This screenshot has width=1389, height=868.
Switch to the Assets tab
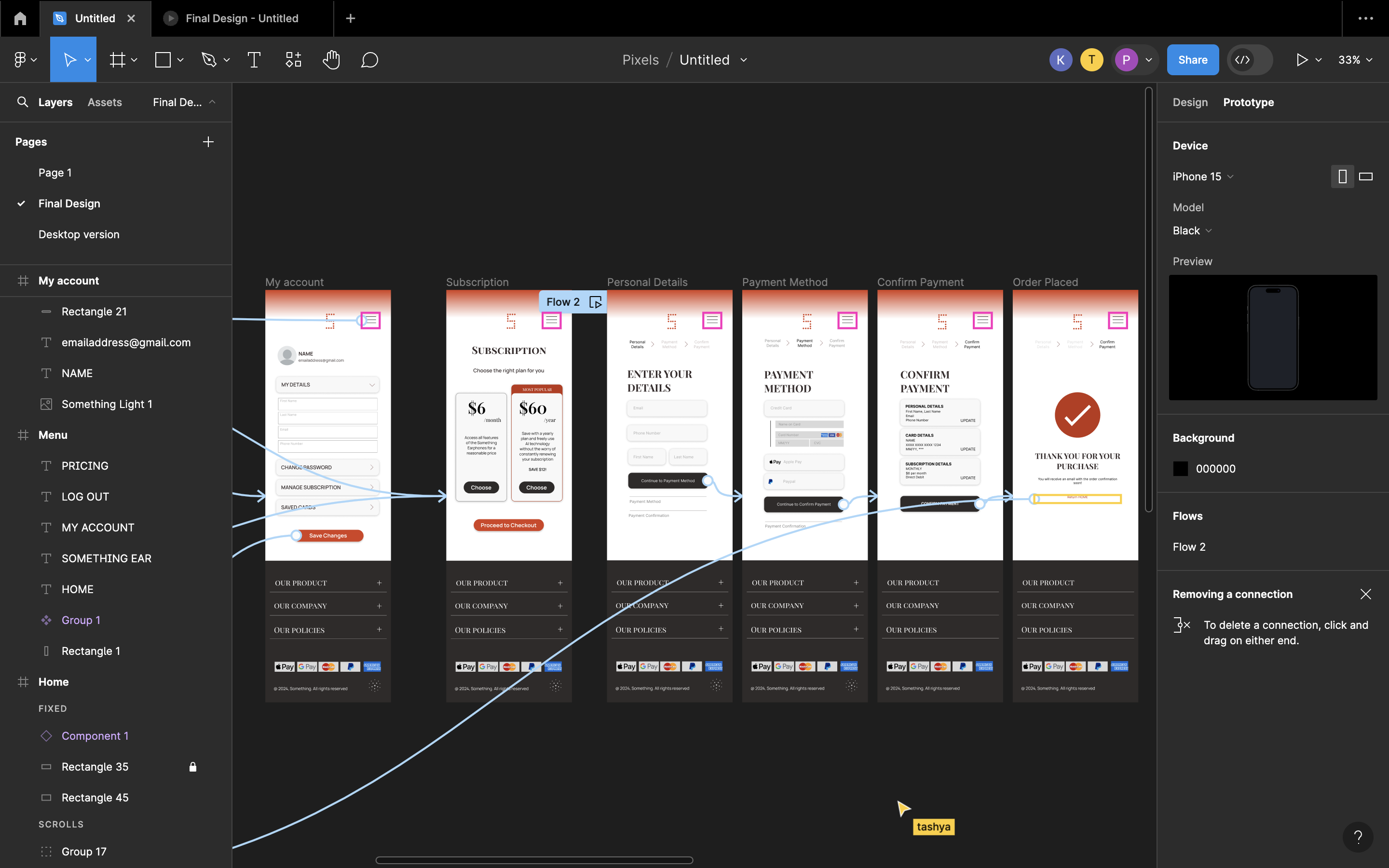[x=105, y=102]
